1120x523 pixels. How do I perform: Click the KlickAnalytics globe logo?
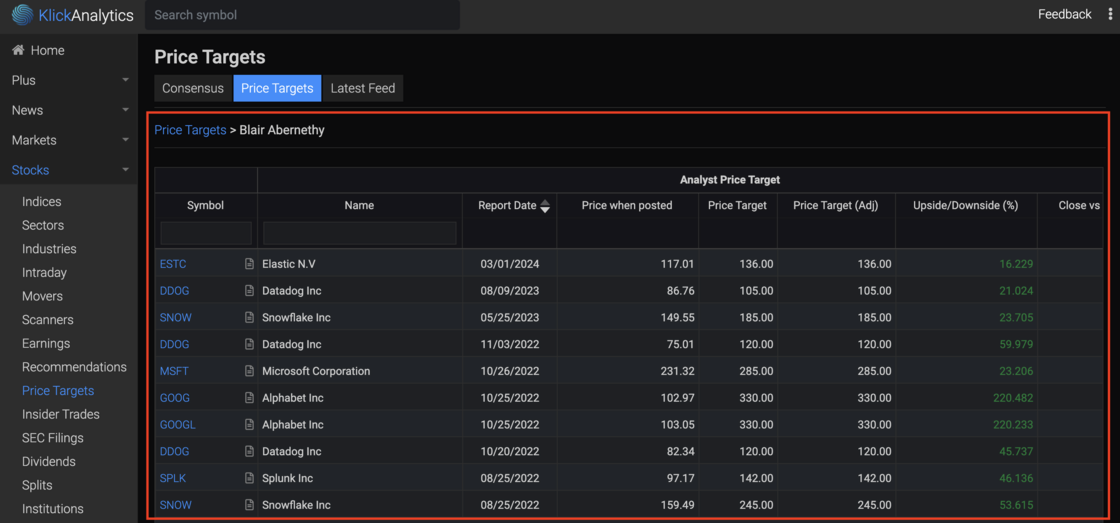tap(22, 14)
